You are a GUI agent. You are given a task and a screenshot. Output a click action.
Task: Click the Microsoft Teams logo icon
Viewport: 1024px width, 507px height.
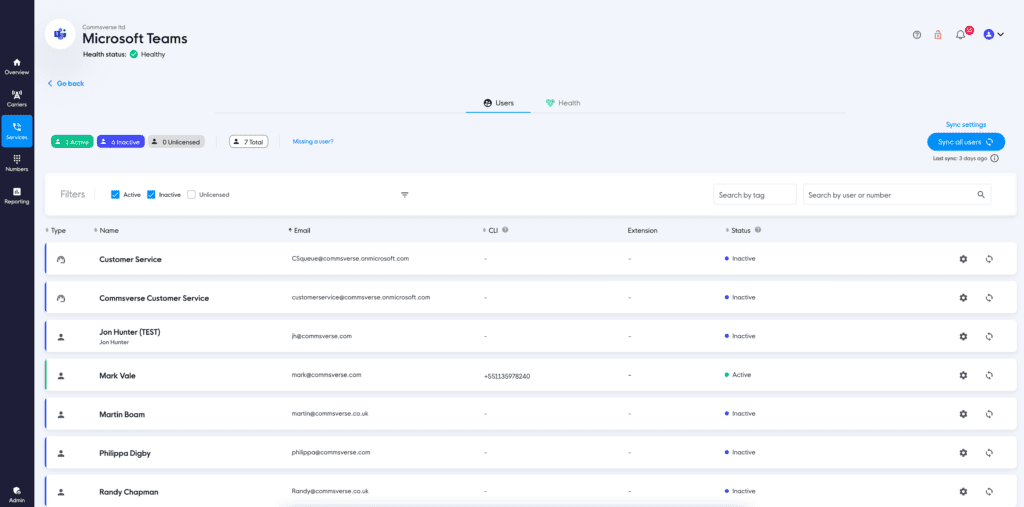pos(59,34)
